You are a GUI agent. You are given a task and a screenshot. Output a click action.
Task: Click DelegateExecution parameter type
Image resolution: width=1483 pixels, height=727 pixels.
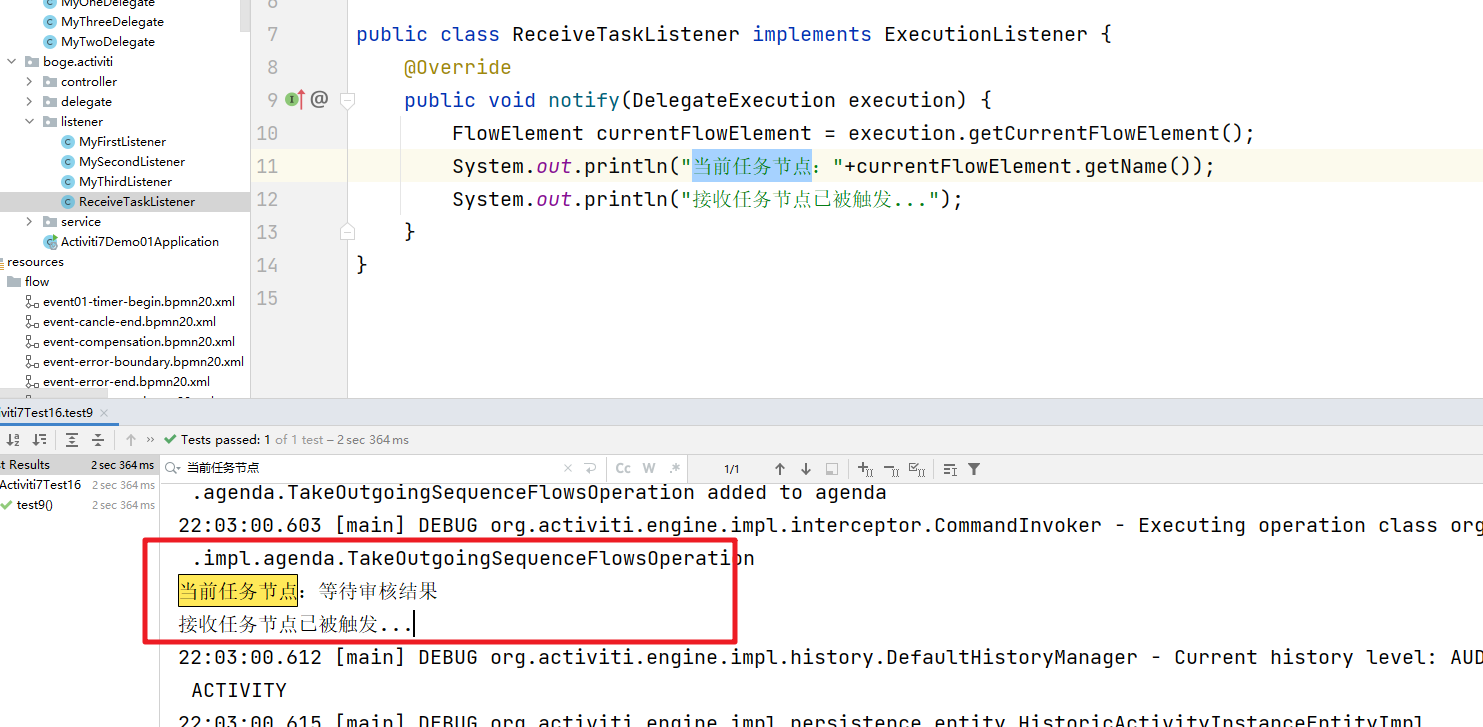coord(734,100)
